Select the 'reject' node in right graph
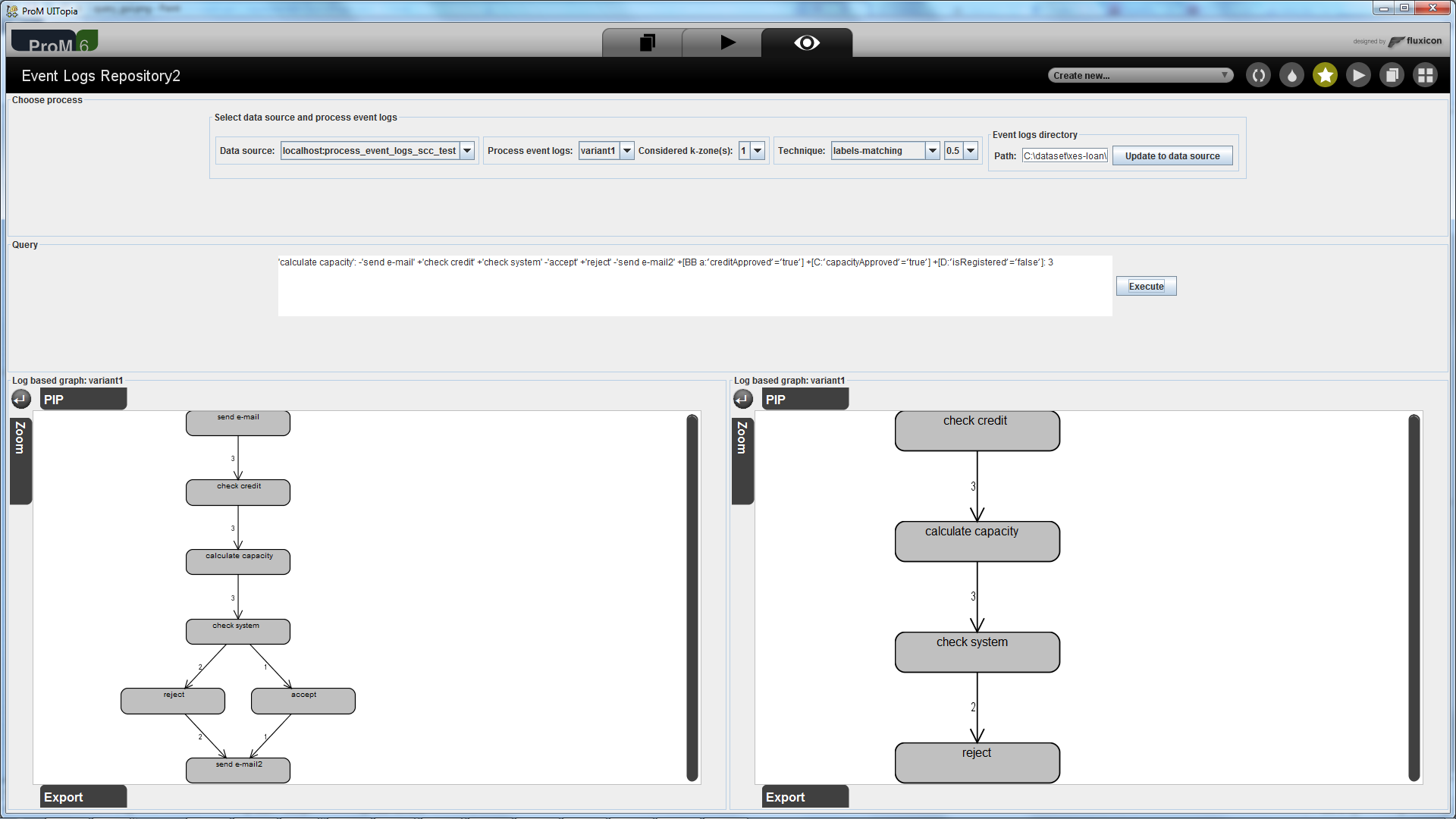The width and height of the screenshot is (1456, 819). point(977,763)
